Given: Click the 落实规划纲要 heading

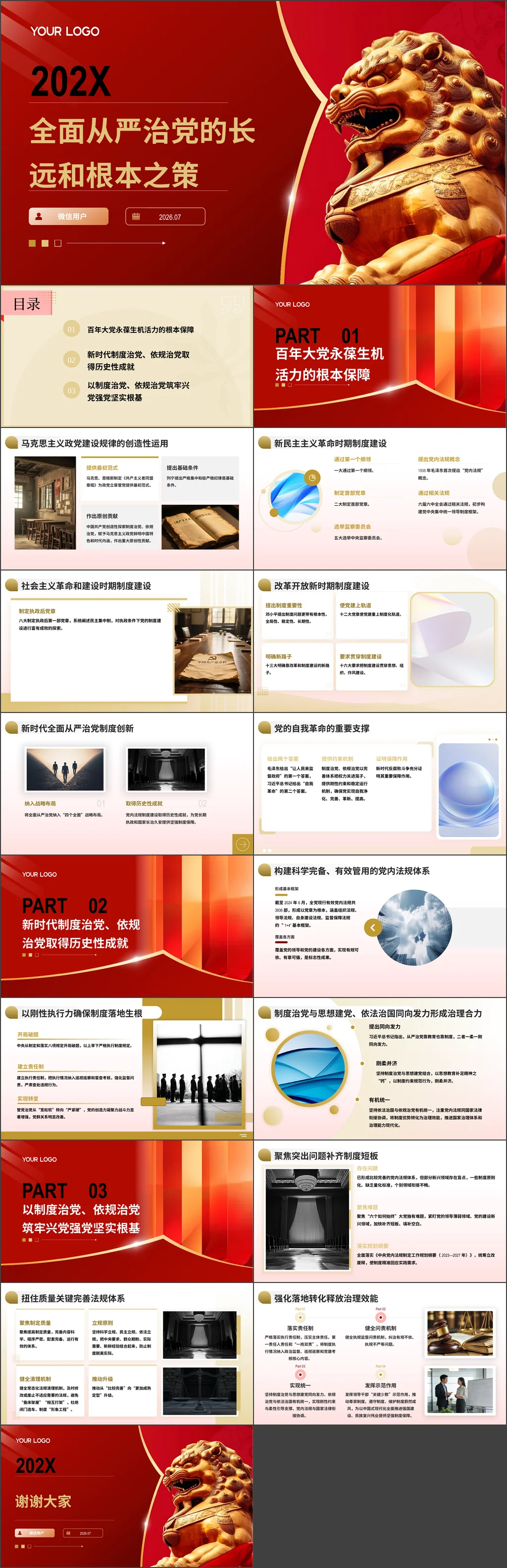Looking at the screenshot, I should [x=372, y=1246].
